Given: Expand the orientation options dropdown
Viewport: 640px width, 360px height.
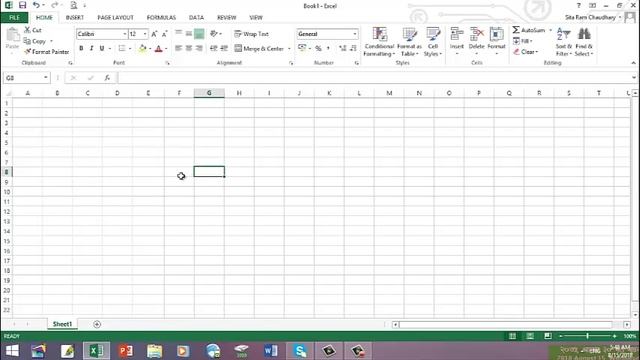Looking at the screenshot, I should point(221,34).
